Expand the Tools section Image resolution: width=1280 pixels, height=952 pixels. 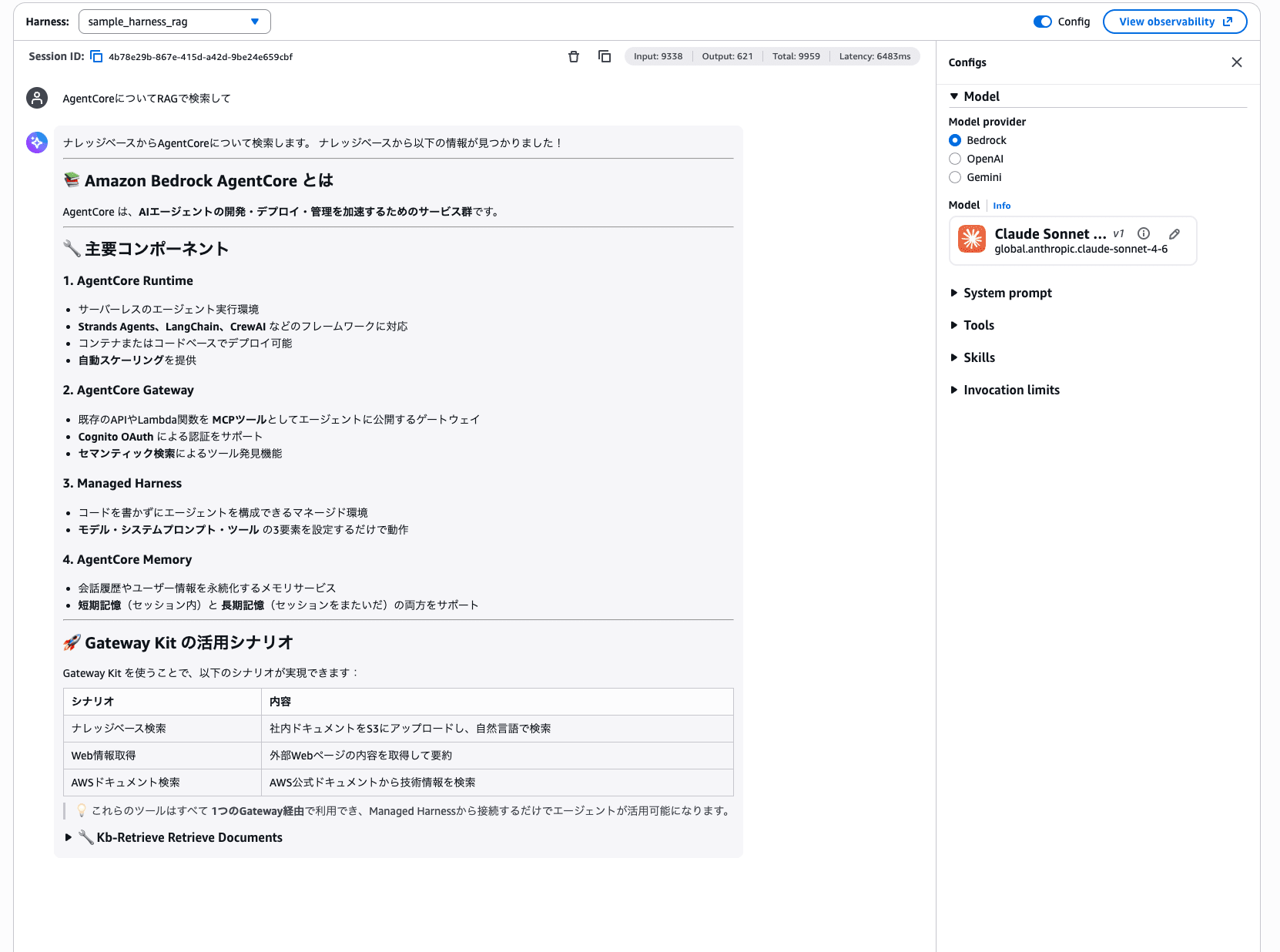pos(954,325)
